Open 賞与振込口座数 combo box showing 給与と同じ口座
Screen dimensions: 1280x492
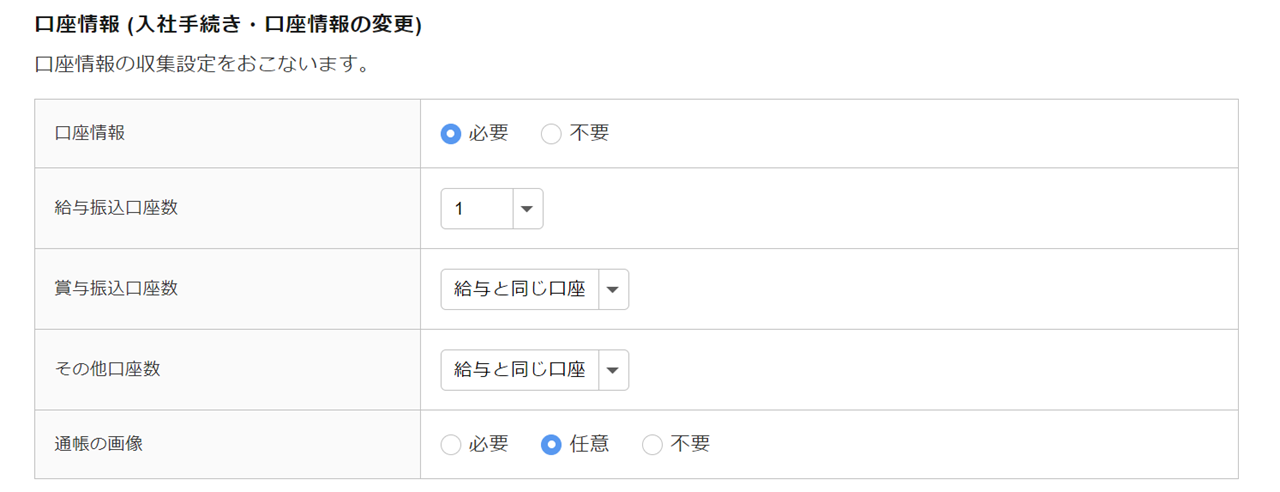pos(519,290)
